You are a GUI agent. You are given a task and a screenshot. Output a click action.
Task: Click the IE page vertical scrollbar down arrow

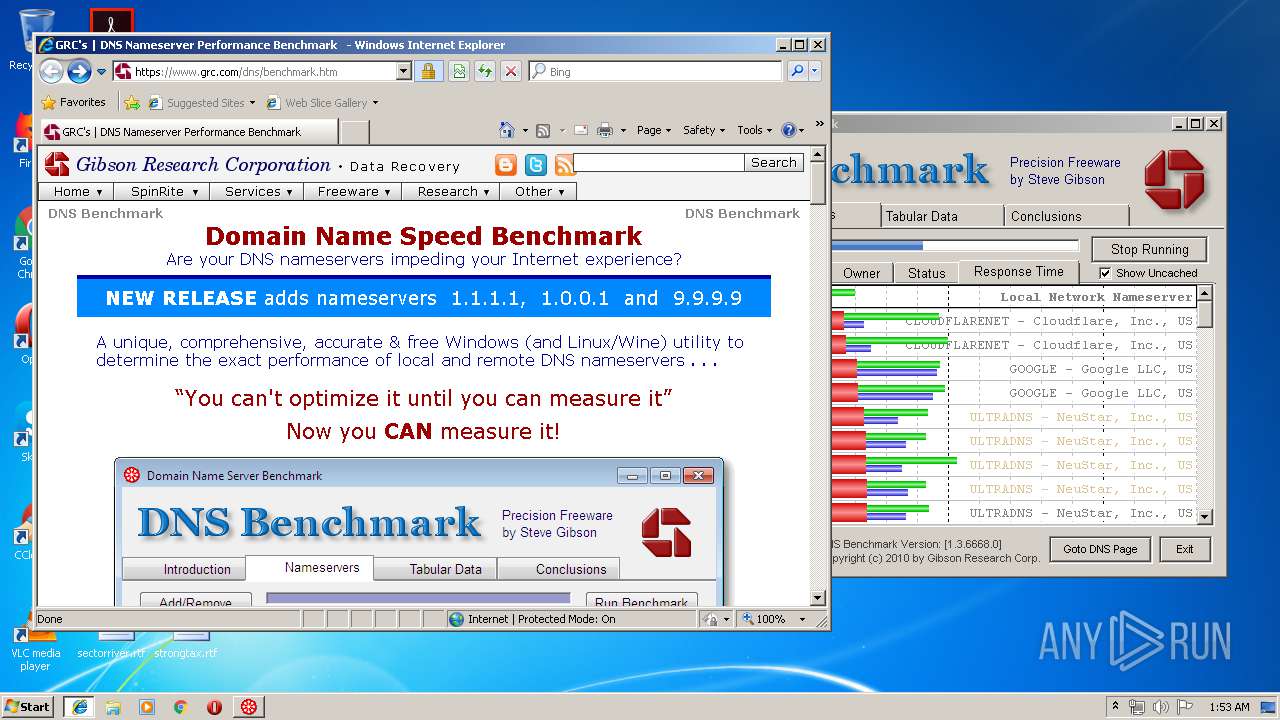818,598
